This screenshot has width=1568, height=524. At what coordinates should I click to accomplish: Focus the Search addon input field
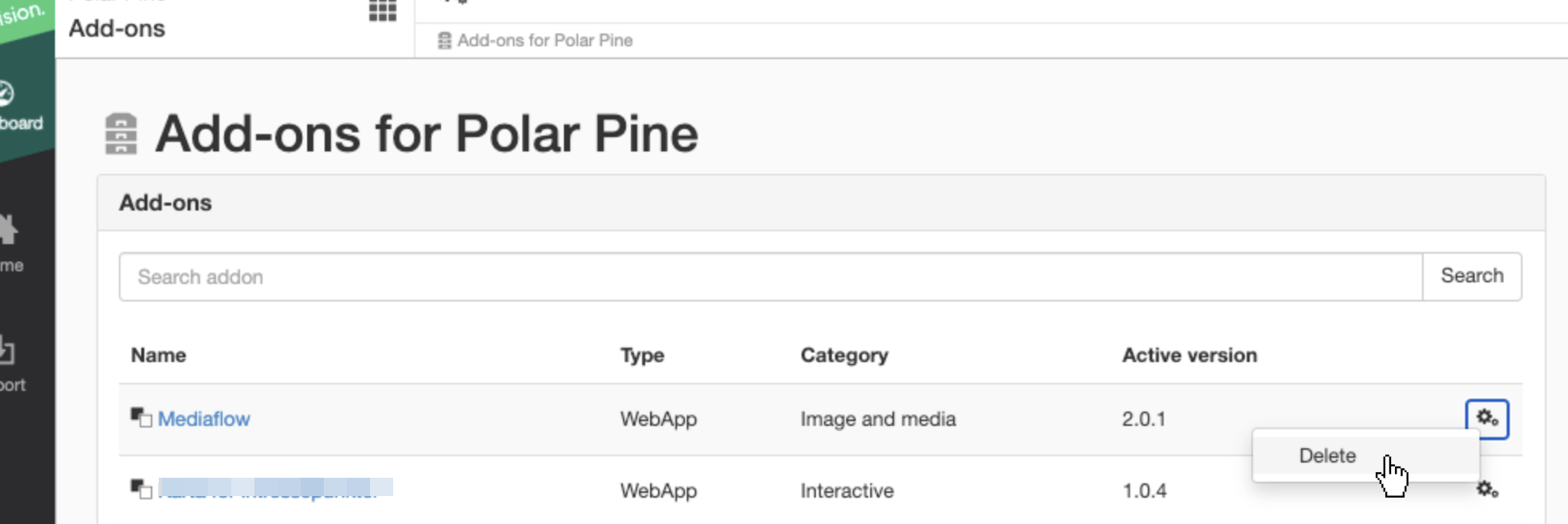click(770, 277)
